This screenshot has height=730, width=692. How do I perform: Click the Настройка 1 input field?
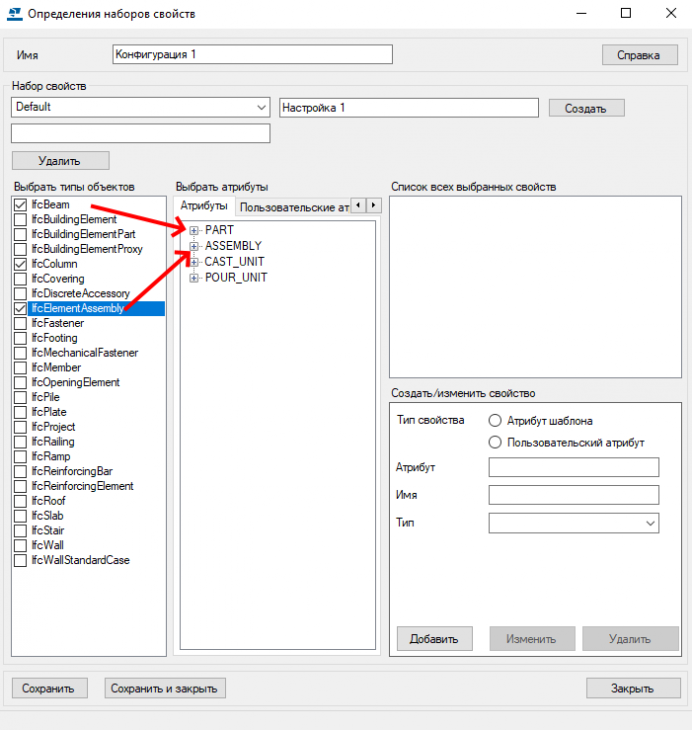409,108
